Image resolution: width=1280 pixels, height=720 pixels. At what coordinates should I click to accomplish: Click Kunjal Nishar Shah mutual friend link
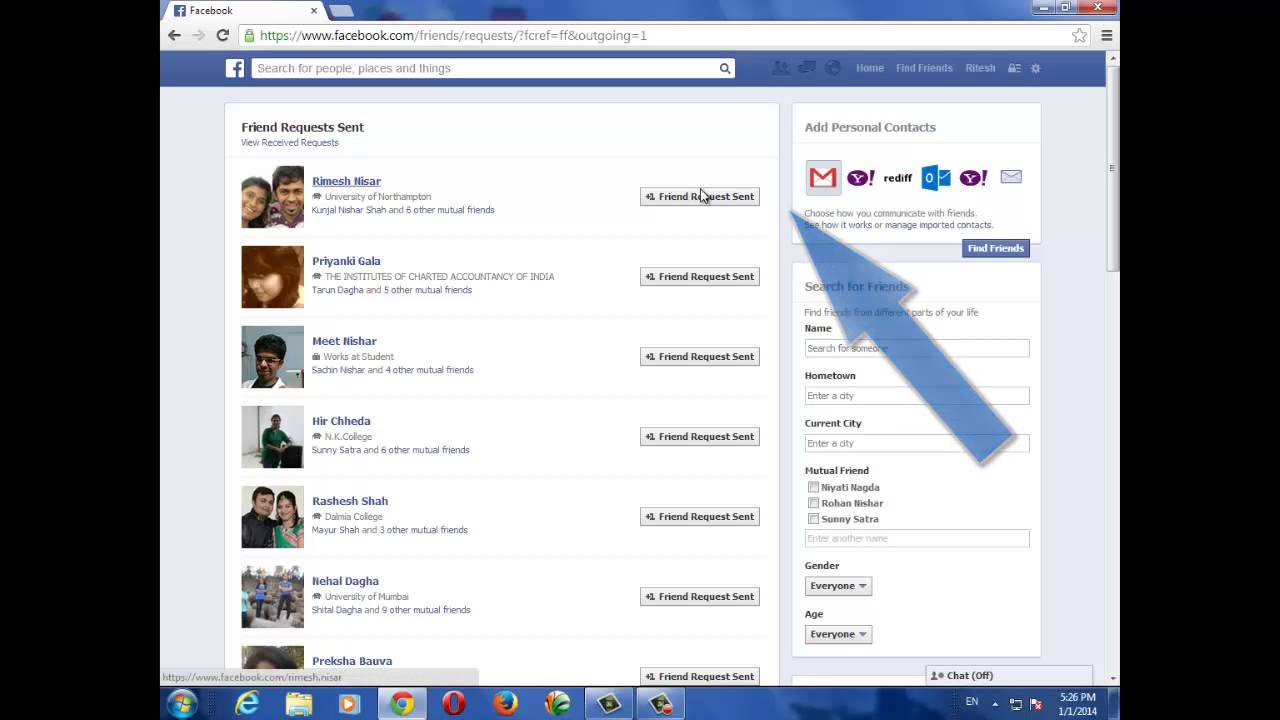click(349, 210)
